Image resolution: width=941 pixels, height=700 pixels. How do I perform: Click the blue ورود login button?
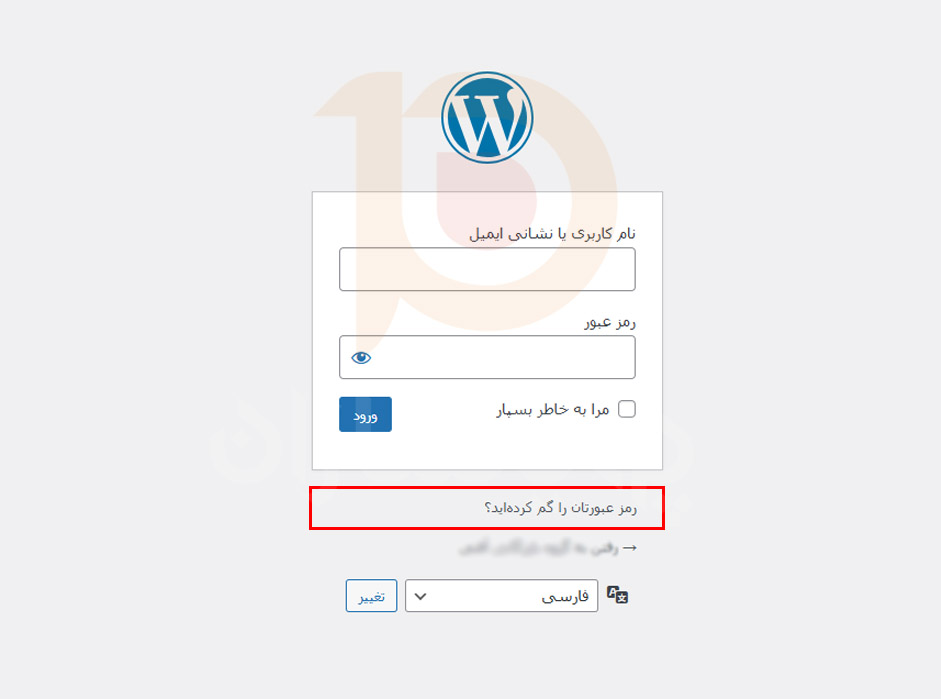(365, 414)
